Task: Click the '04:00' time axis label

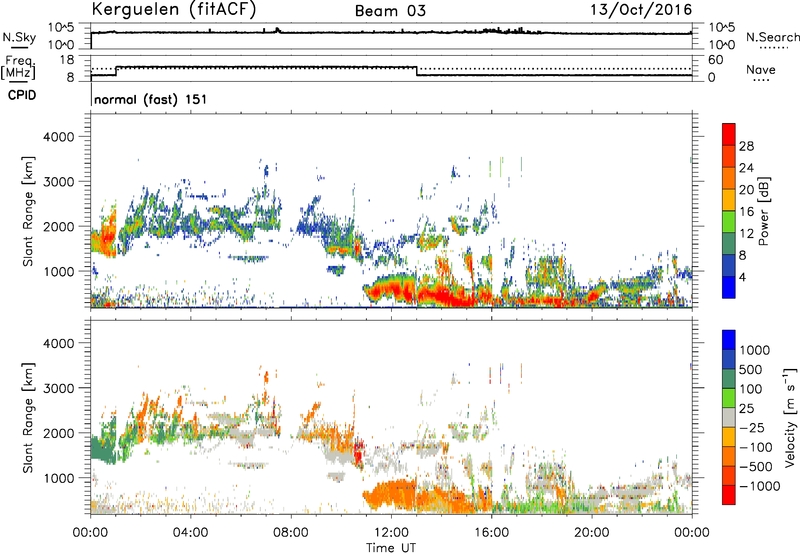Action: pos(191,533)
